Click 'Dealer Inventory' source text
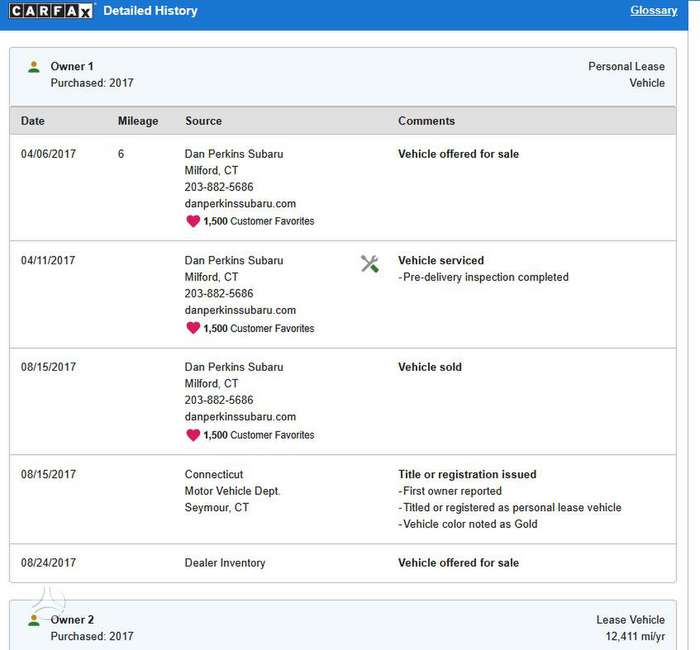The width and height of the screenshot is (700, 650). [x=225, y=563]
